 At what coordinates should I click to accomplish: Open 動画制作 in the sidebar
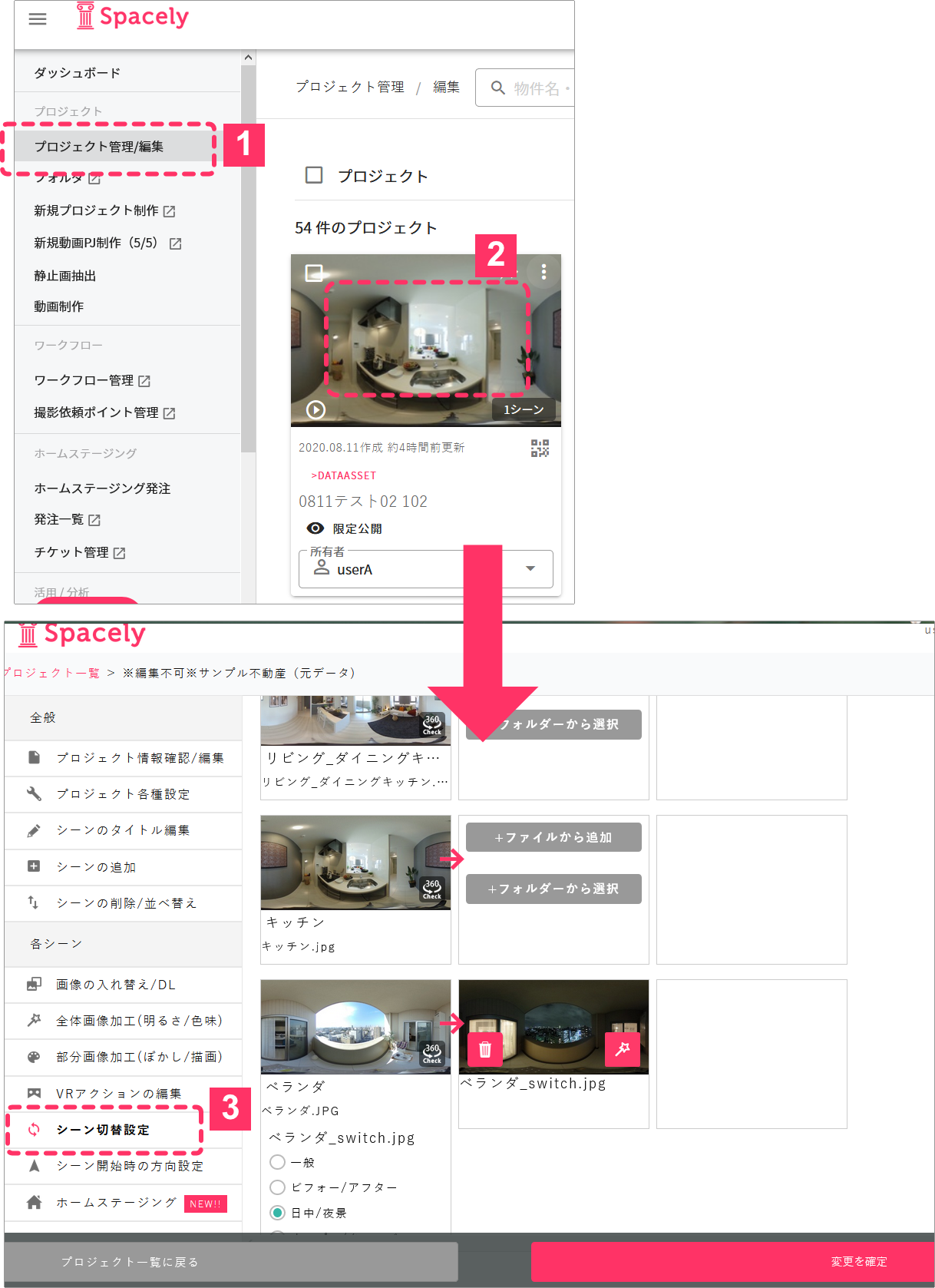[59, 306]
